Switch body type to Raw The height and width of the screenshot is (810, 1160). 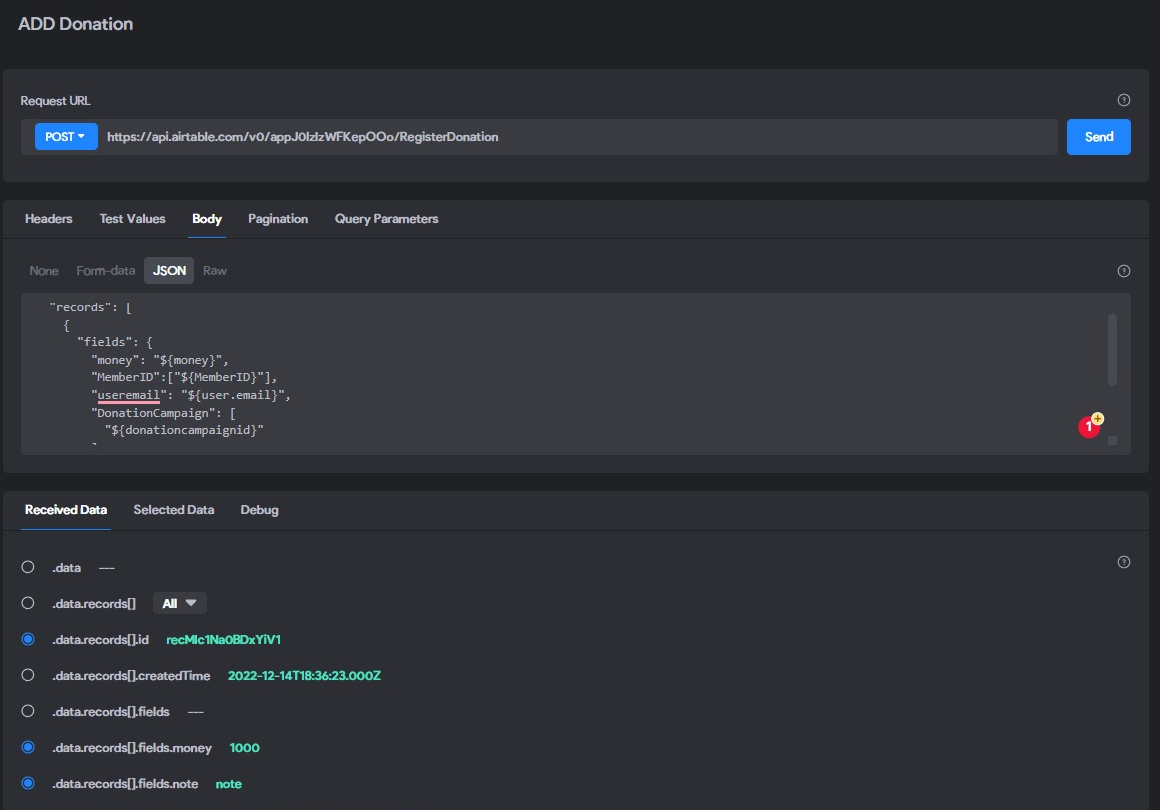click(215, 271)
